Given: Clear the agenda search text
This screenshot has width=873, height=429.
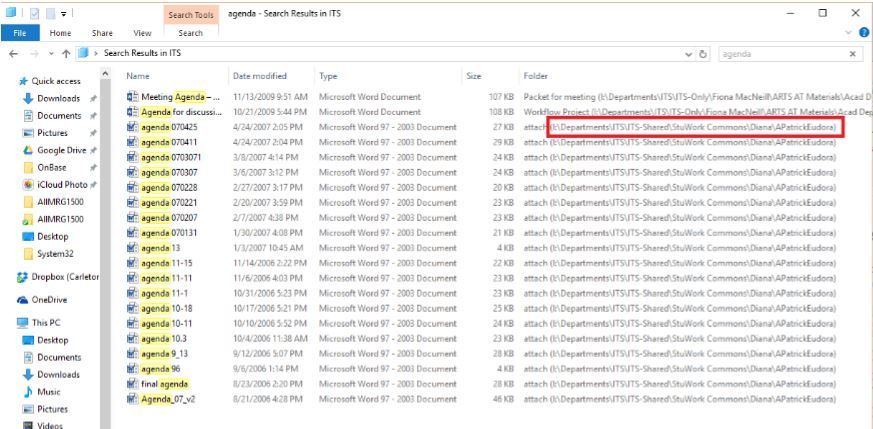Looking at the screenshot, I should click(x=852, y=53).
